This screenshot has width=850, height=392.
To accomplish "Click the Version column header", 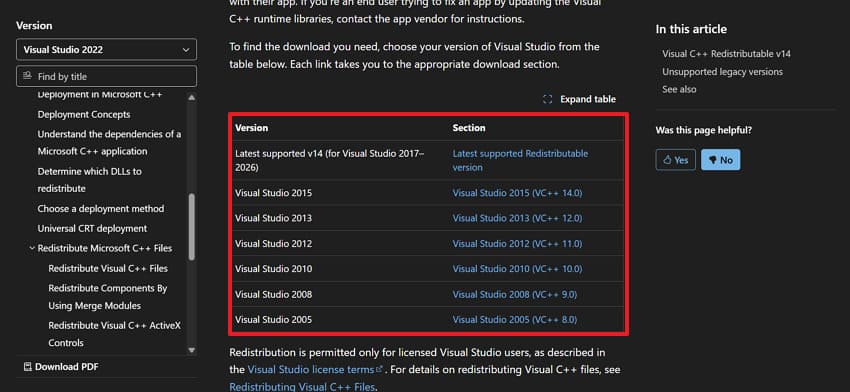I will [252, 128].
